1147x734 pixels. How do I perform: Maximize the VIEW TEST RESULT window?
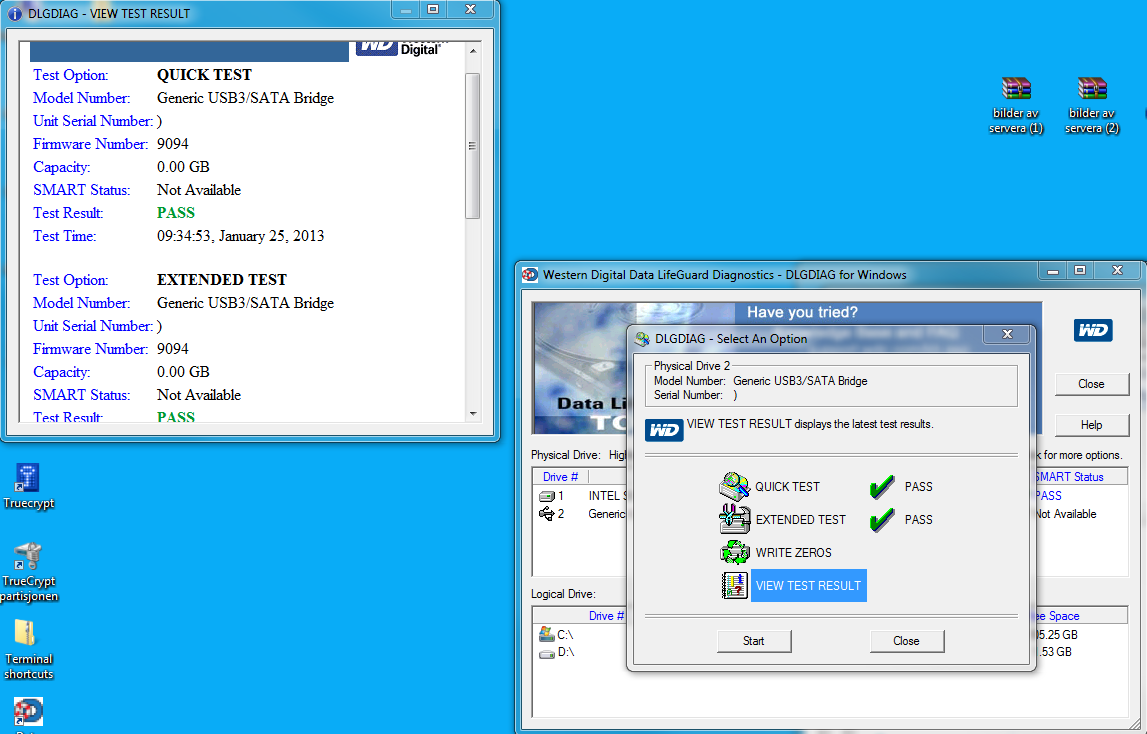pyautogui.click(x=433, y=10)
